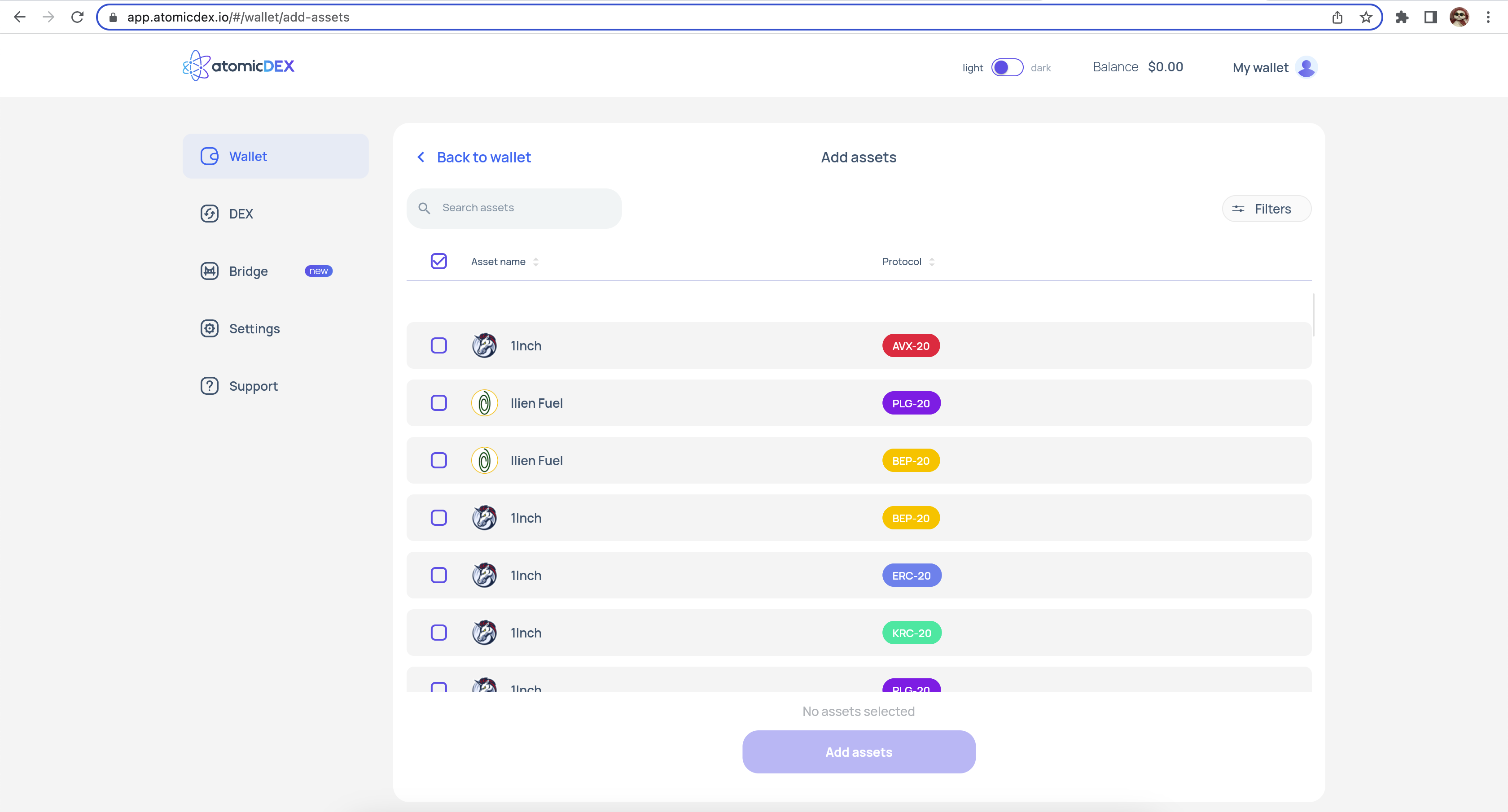Check the 1Inch KRC-20 checkbox
Viewport: 1508px width, 812px height.
point(438,632)
